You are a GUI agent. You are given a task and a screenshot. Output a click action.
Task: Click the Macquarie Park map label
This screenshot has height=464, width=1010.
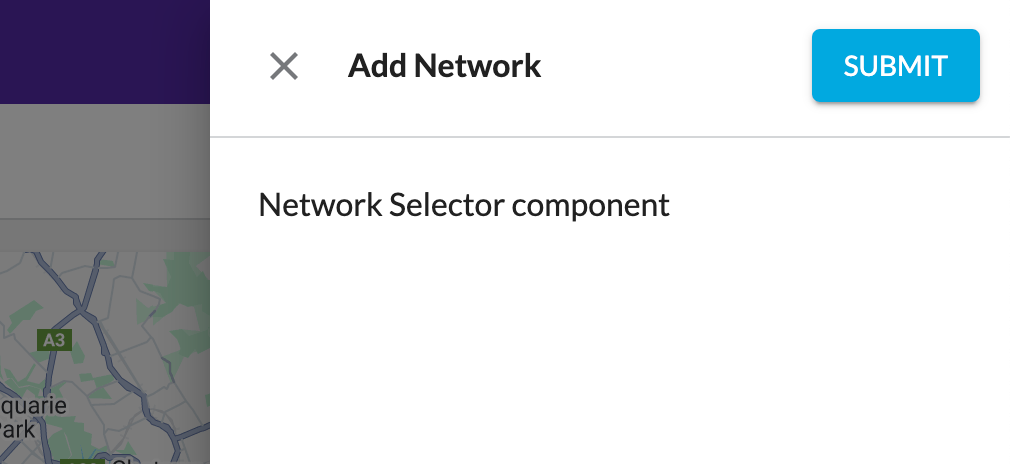pyautogui.click(x=30, y=418)
